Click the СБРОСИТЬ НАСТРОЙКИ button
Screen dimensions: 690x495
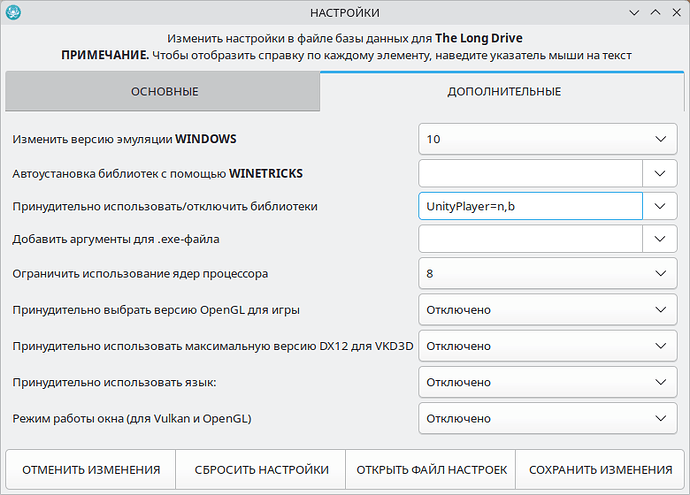(x=261, y=469)
